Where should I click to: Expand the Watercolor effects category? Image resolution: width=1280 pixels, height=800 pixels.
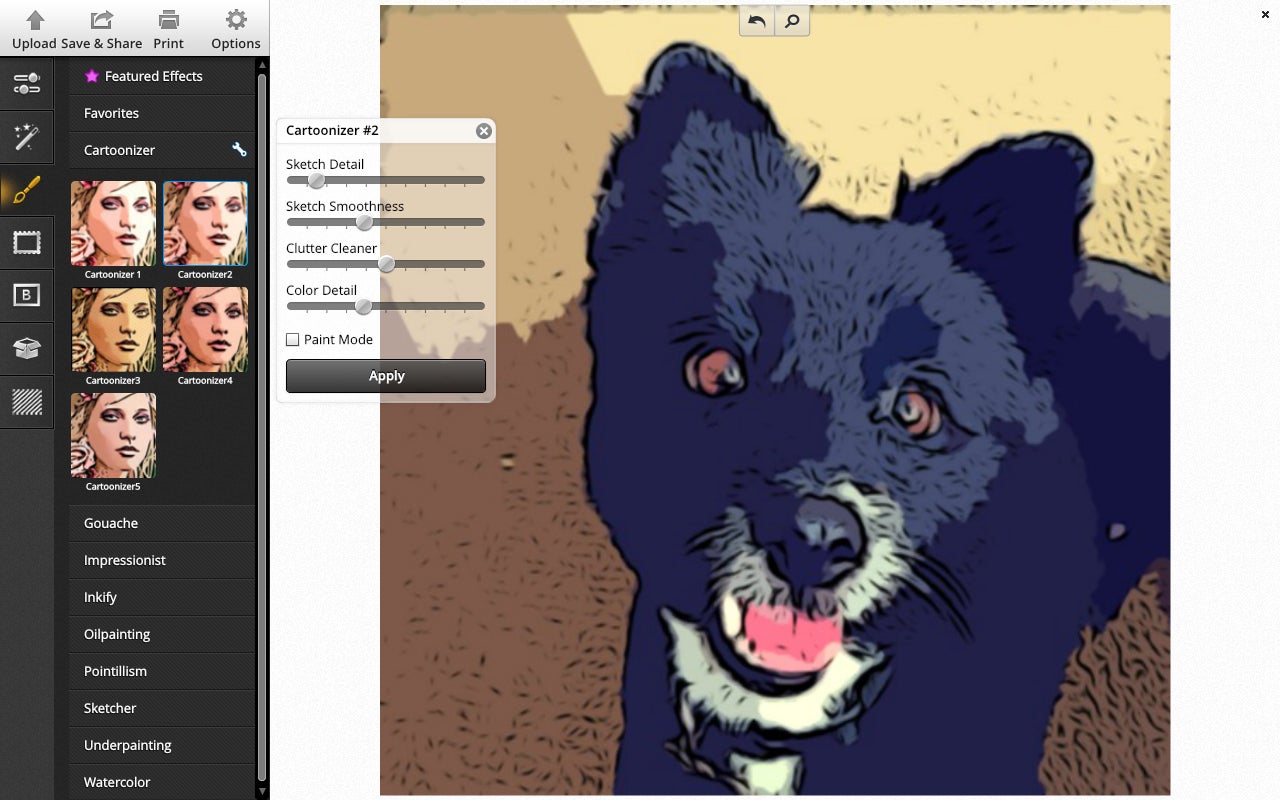(x=162, y=782)
